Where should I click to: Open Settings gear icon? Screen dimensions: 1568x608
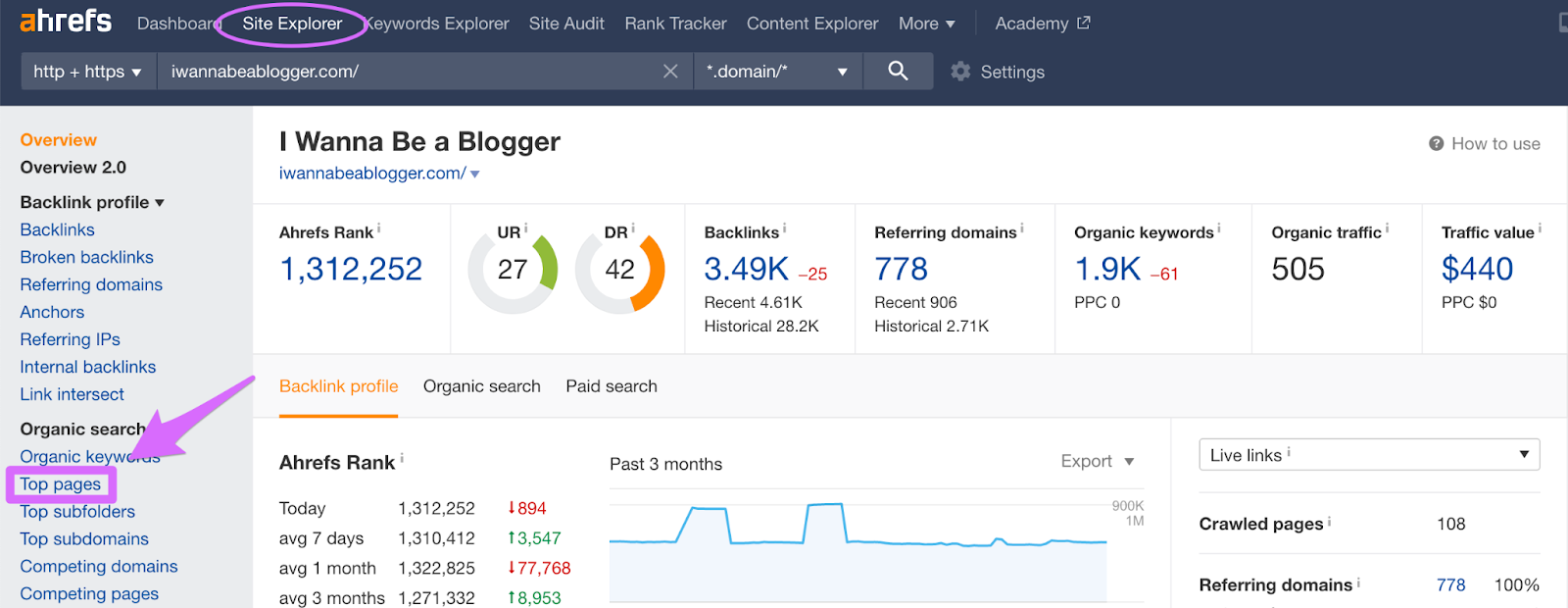(960, 72)
